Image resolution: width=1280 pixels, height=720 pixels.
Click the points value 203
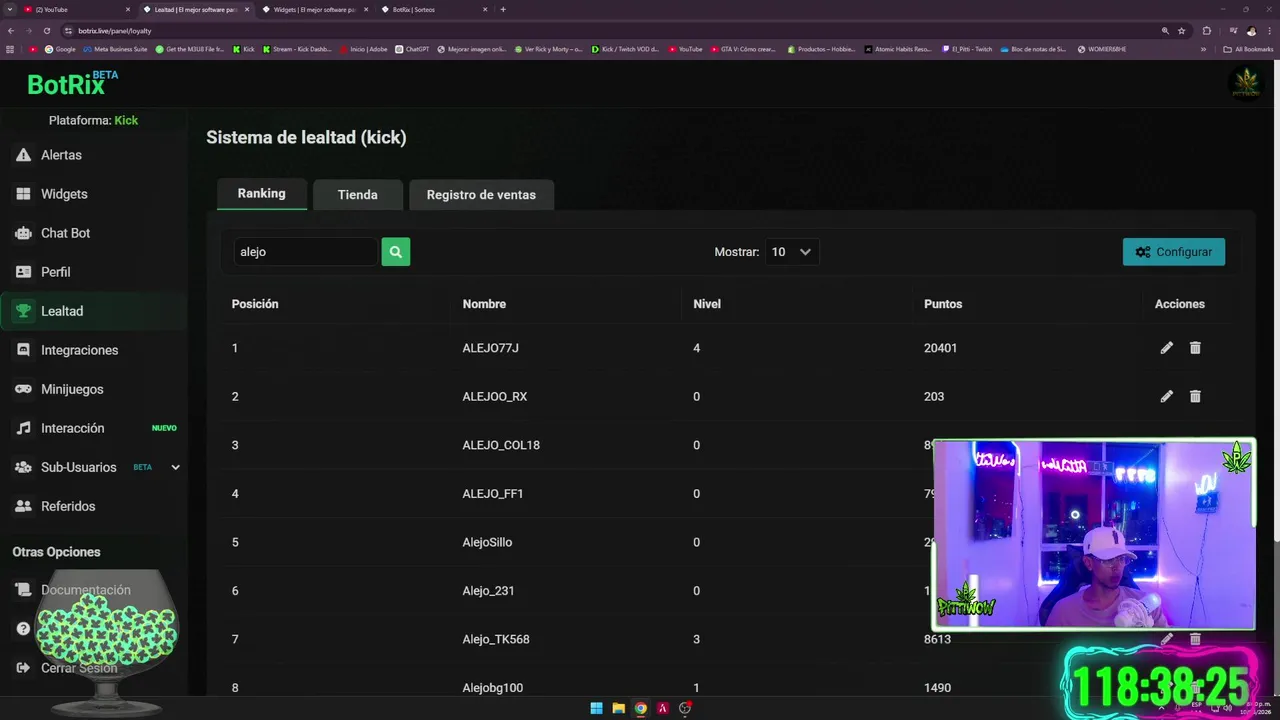pos(934,396)
